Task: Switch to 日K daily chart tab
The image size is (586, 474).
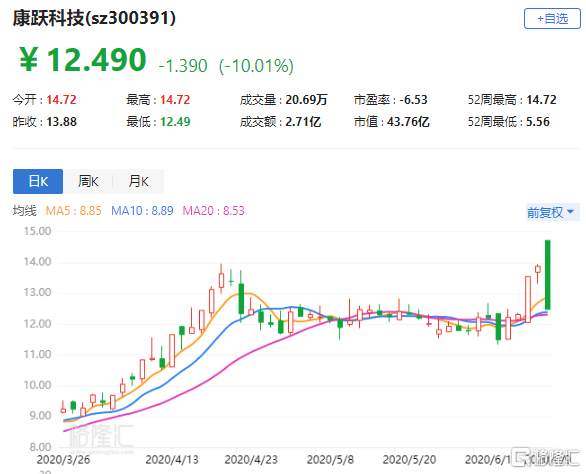Action: [x=38, y=181]
